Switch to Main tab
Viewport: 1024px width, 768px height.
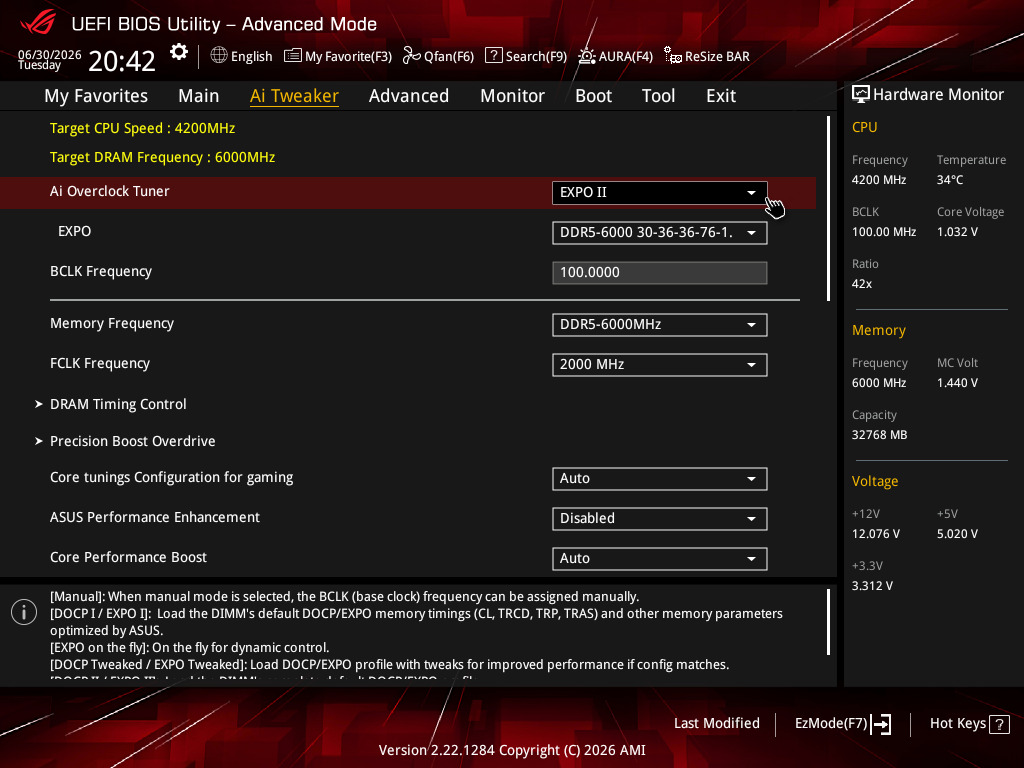199,96
